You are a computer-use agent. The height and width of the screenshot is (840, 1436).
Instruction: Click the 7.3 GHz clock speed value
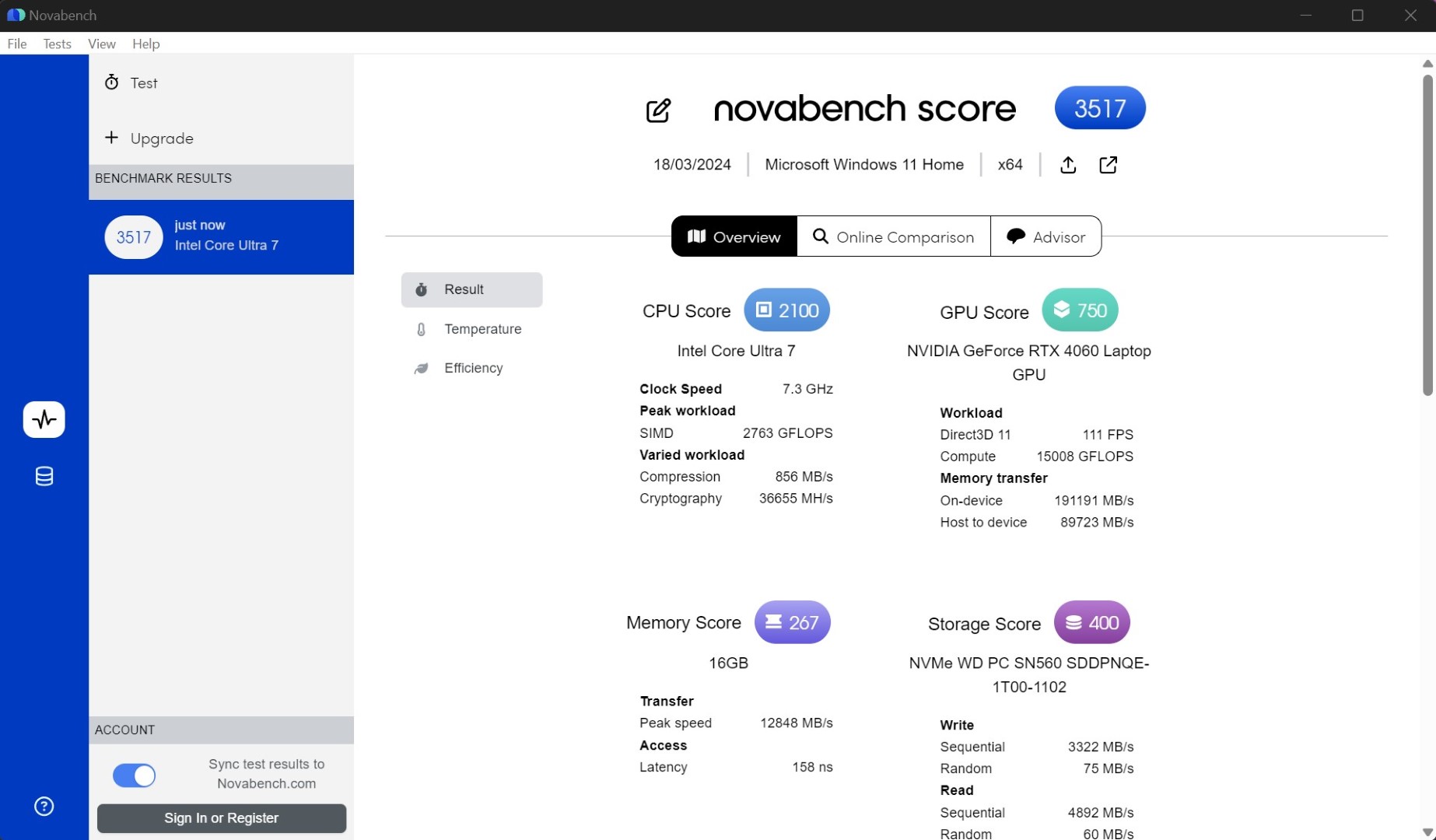[x=807, y=389]
